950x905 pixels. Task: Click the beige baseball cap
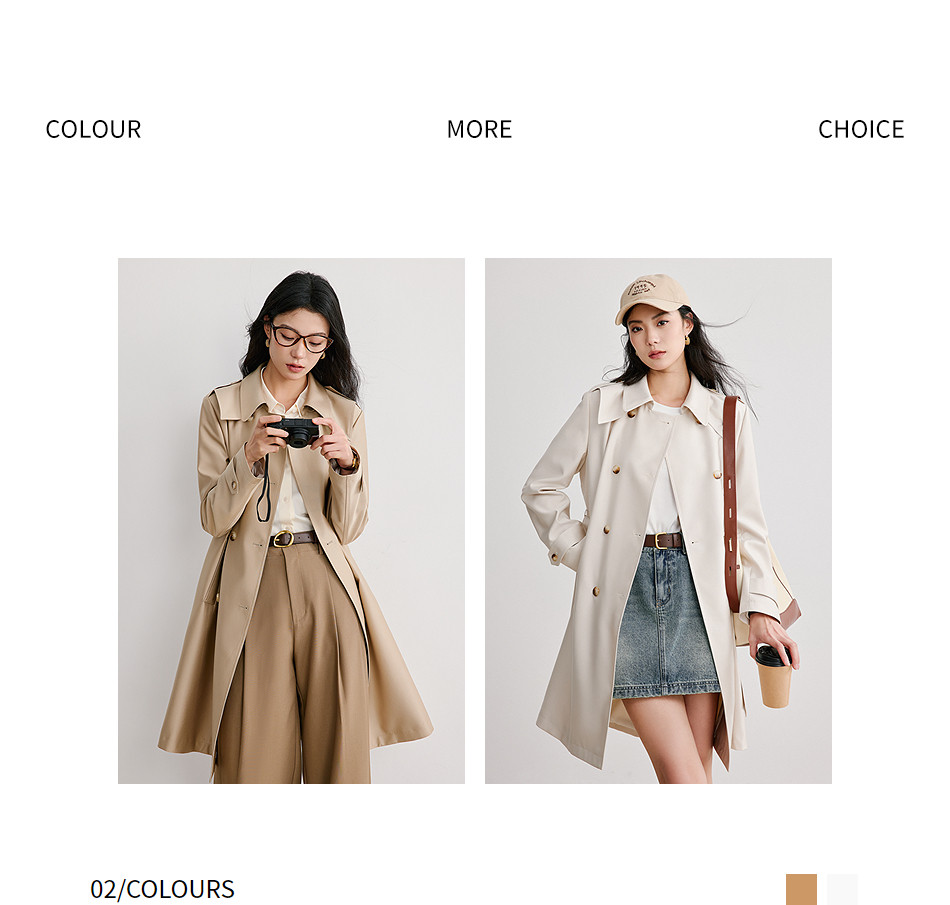(651, 297)
